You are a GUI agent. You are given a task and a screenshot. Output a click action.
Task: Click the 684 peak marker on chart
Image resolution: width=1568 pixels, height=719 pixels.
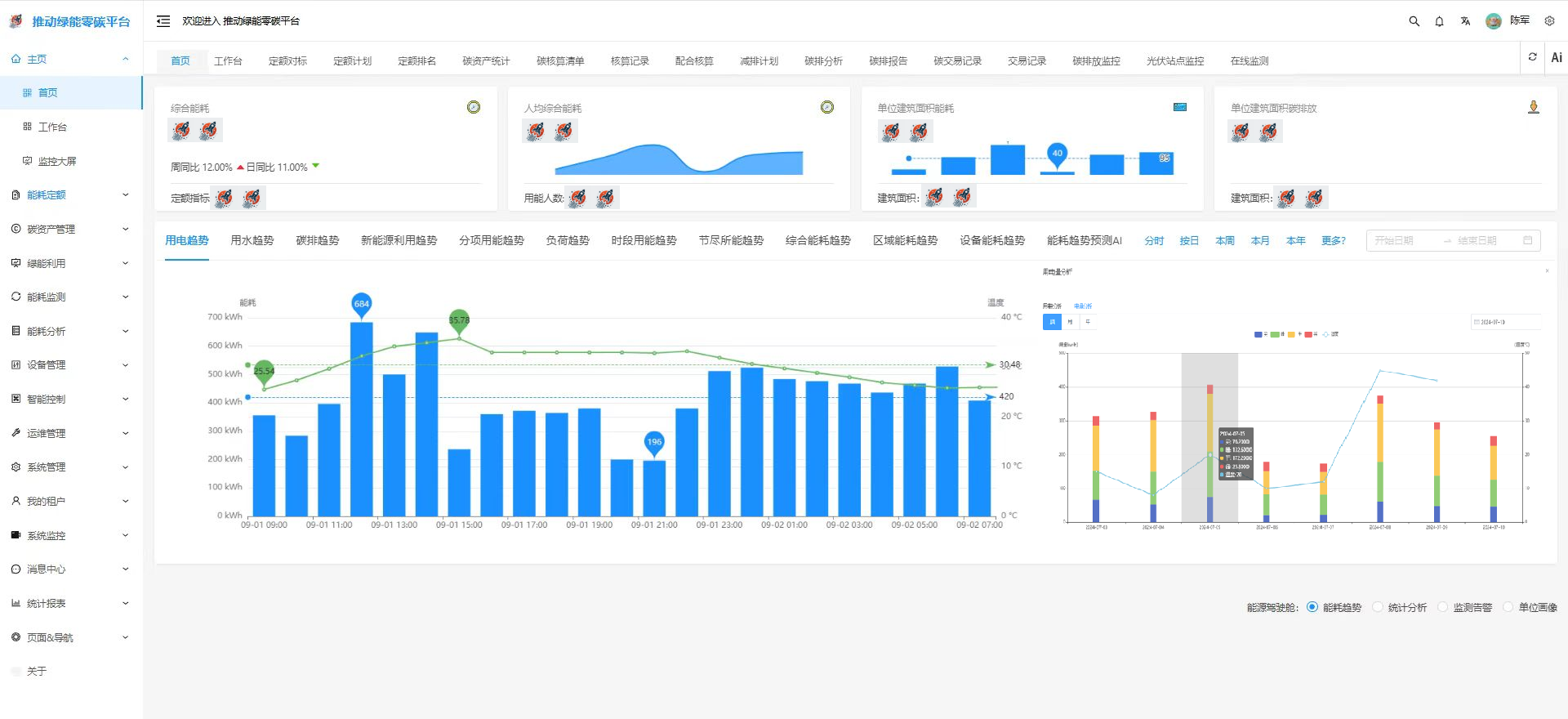pyautogui.click(x=361, y=304)
